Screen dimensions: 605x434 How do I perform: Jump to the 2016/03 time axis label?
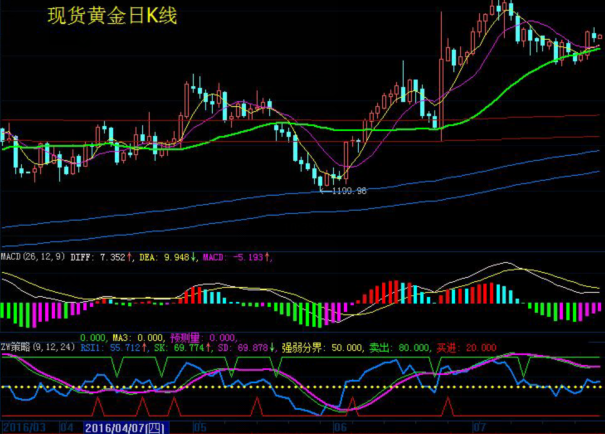point(25,427)
